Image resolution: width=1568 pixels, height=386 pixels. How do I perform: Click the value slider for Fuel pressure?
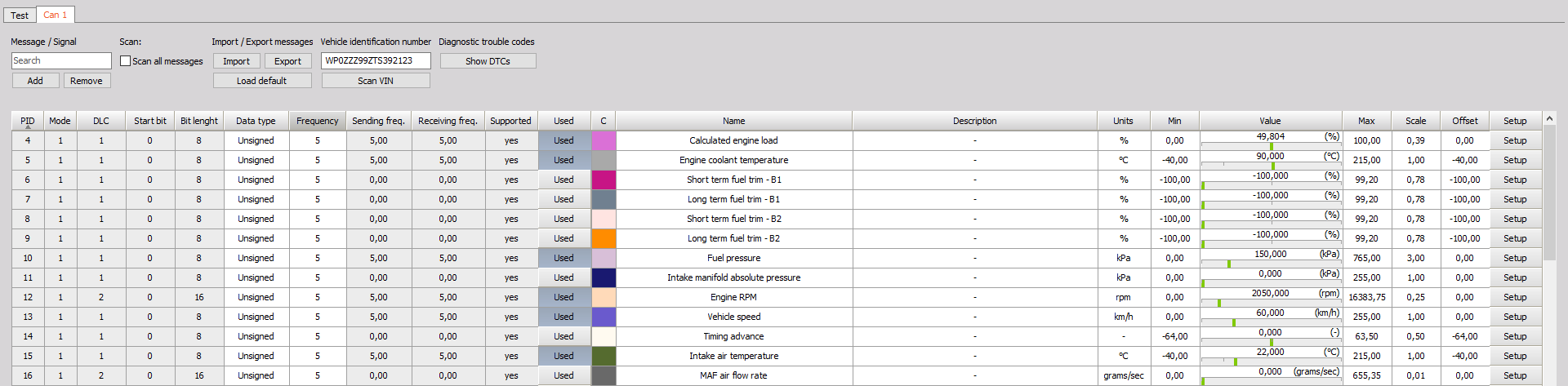[x=1271, y=264]
